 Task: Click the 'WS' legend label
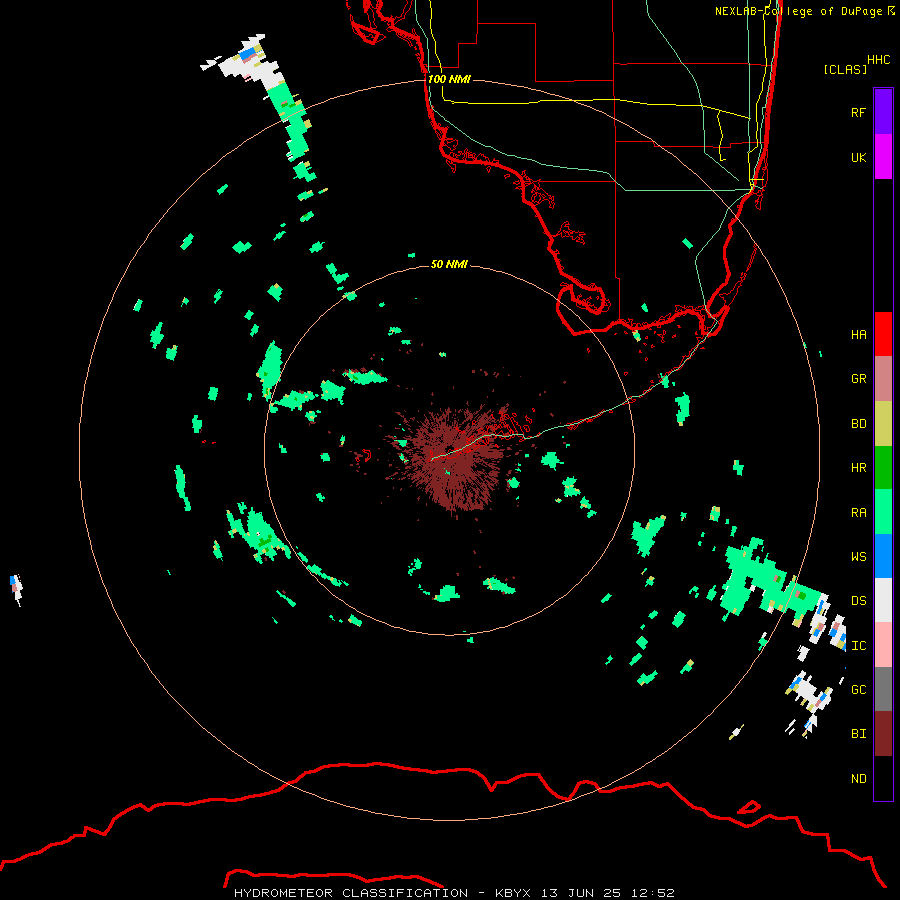click(858, 556)
